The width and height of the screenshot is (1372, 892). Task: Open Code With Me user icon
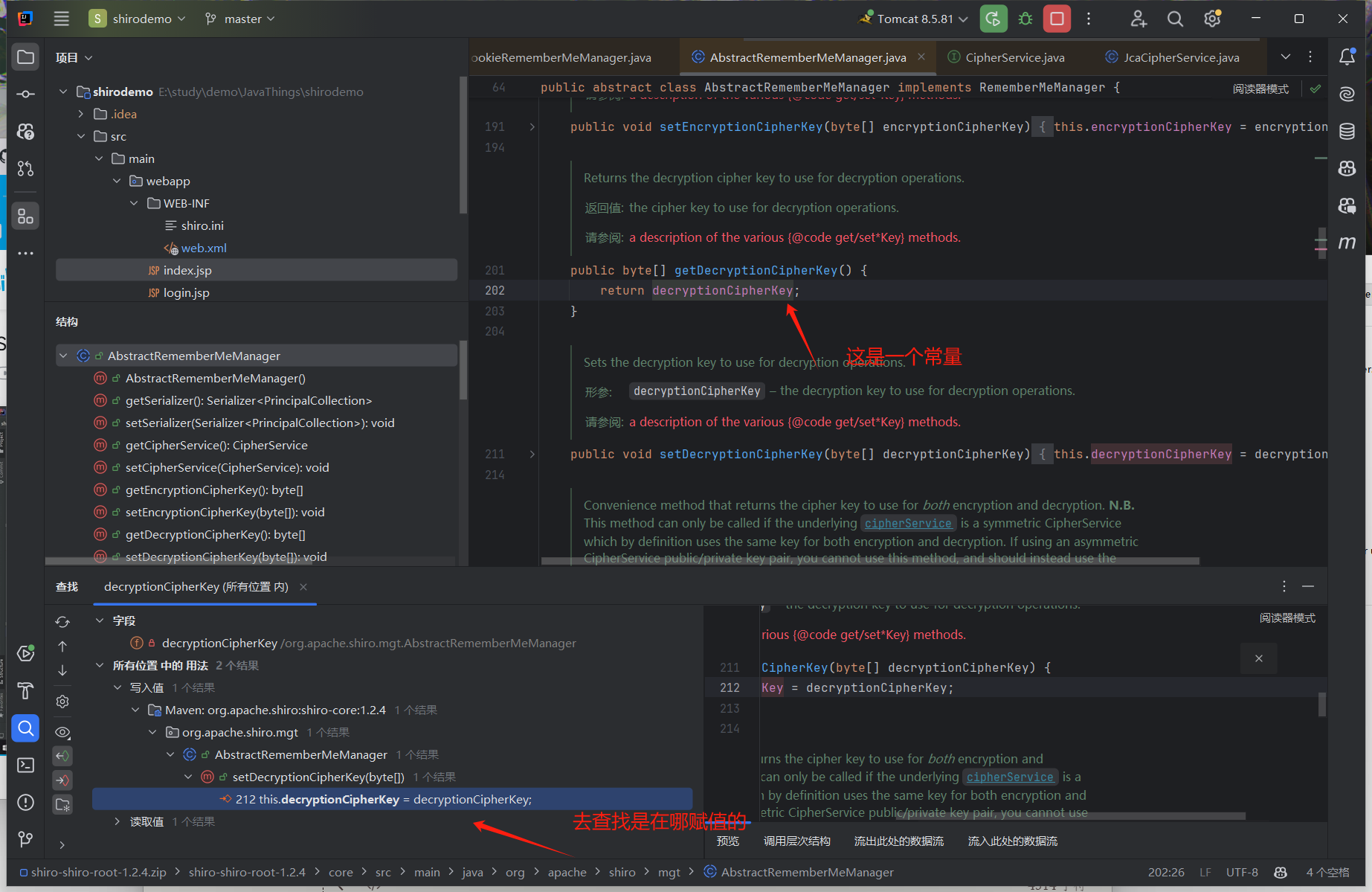(x=1138, y=19)
